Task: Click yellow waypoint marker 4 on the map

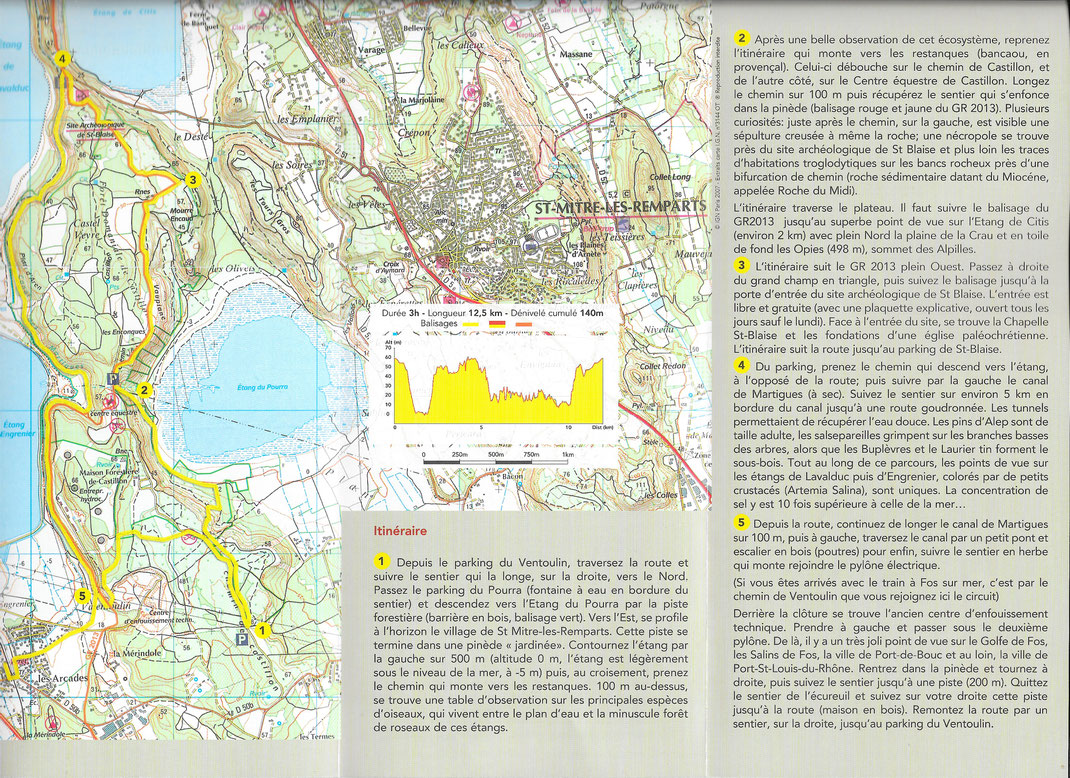Action: tap(62, 59)
